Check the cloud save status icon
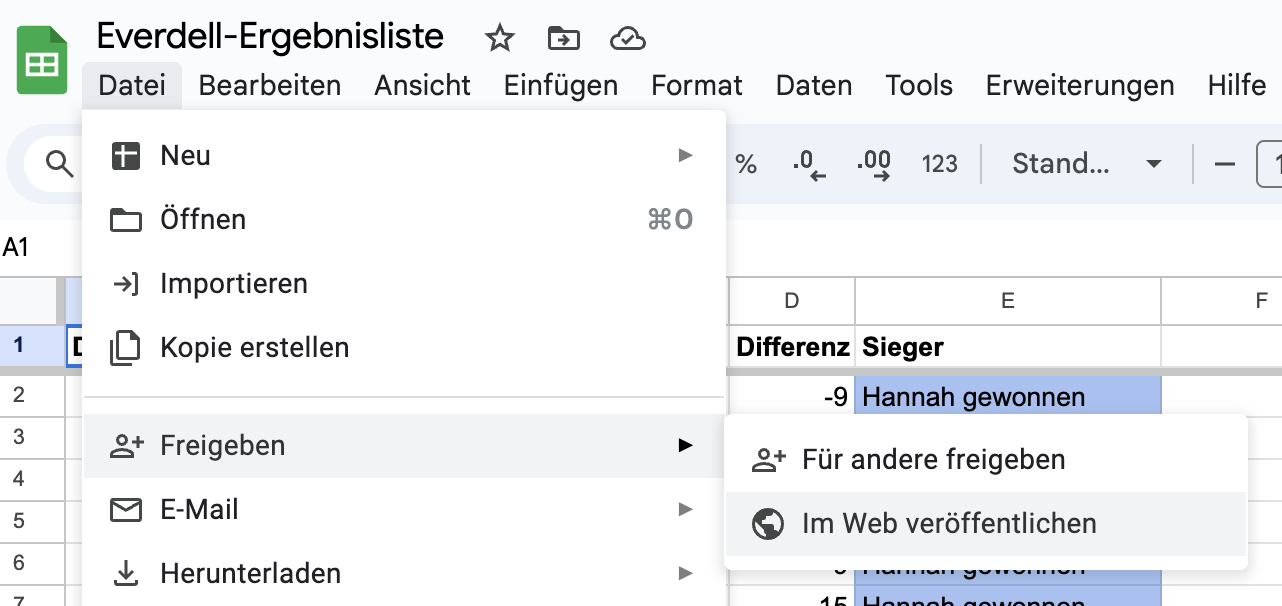 627,39
